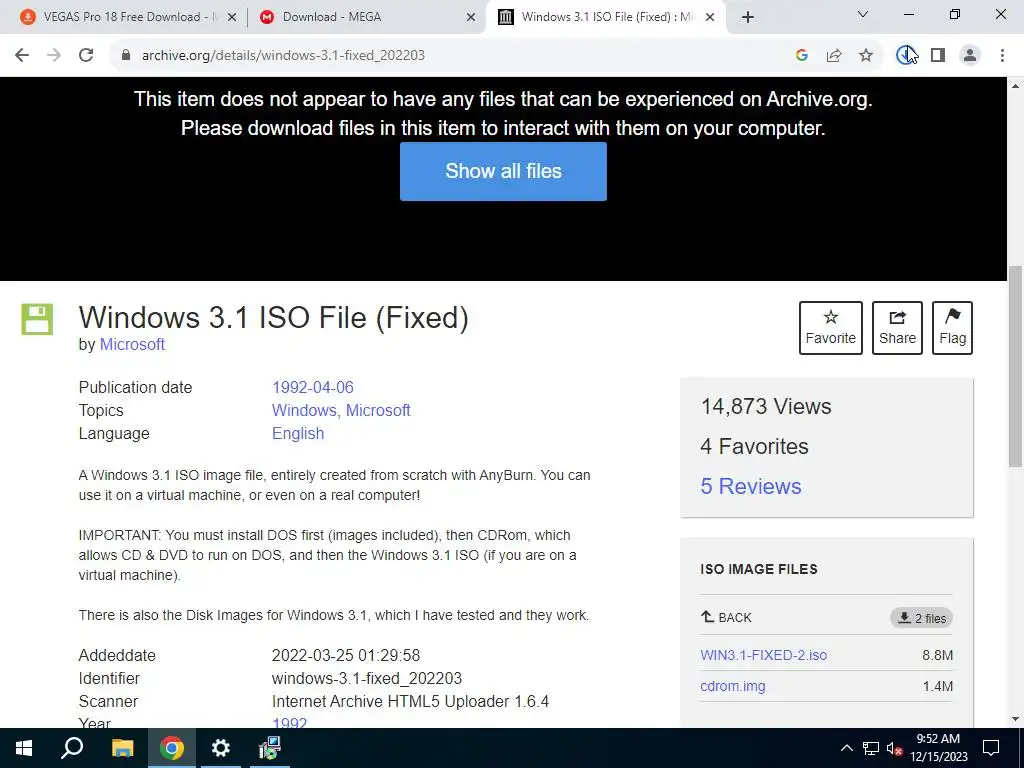Screen dimensions: 1024x768
Task: Click the address bar URL field
Action: [x=457, y=56]
